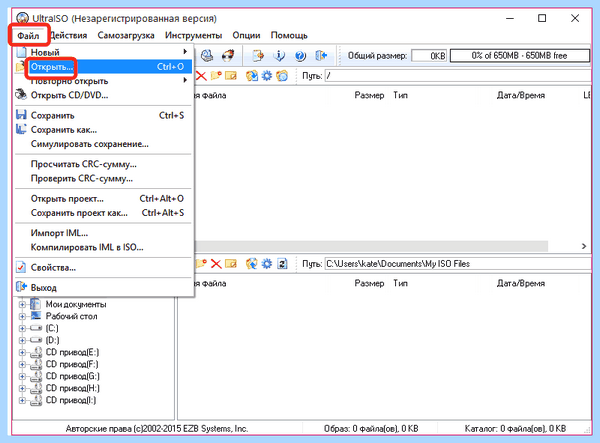Expand the CD привод(G:) node

point(22,376)
